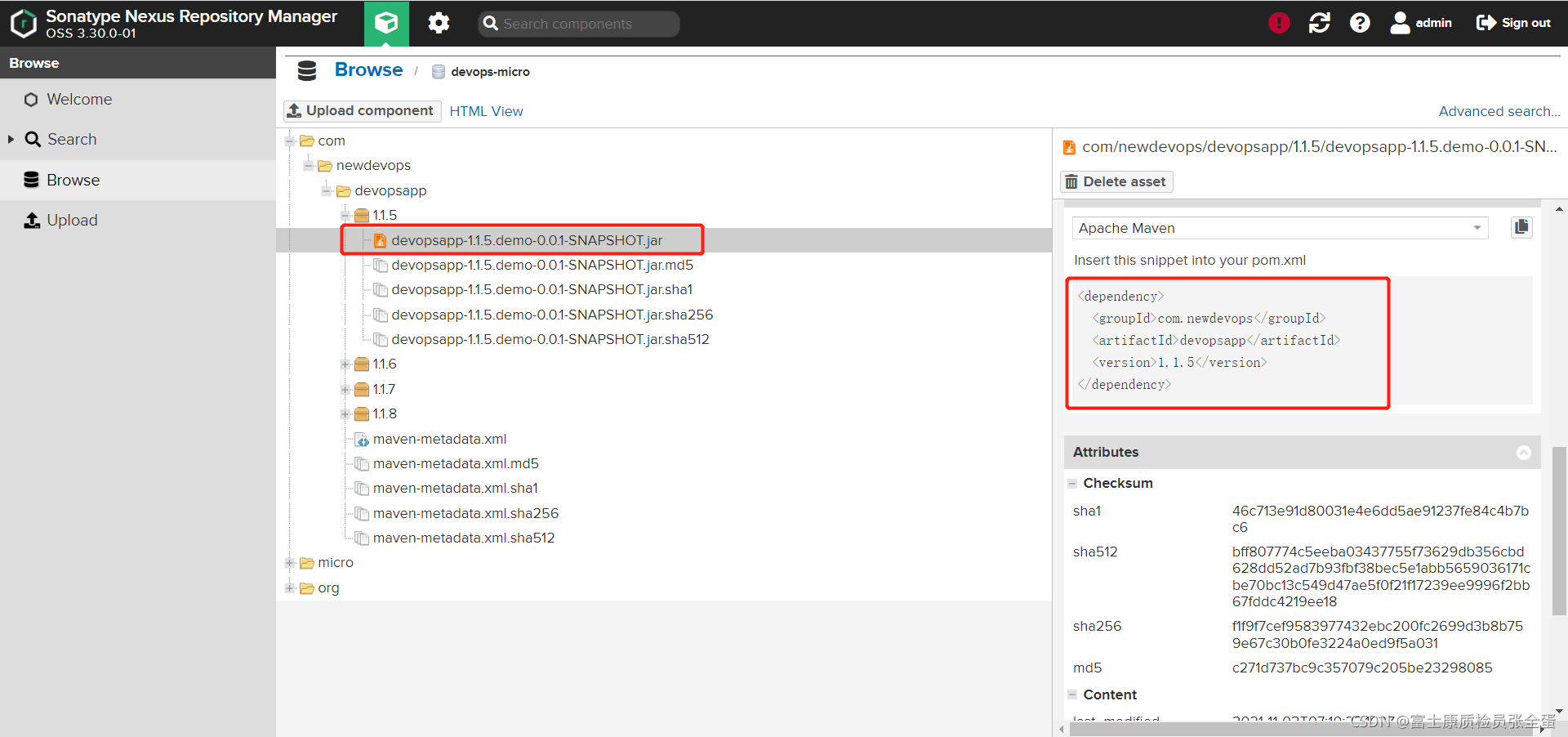Click Sign out
This screenshot has width=1568, height=737.
tap(1513, 23)
